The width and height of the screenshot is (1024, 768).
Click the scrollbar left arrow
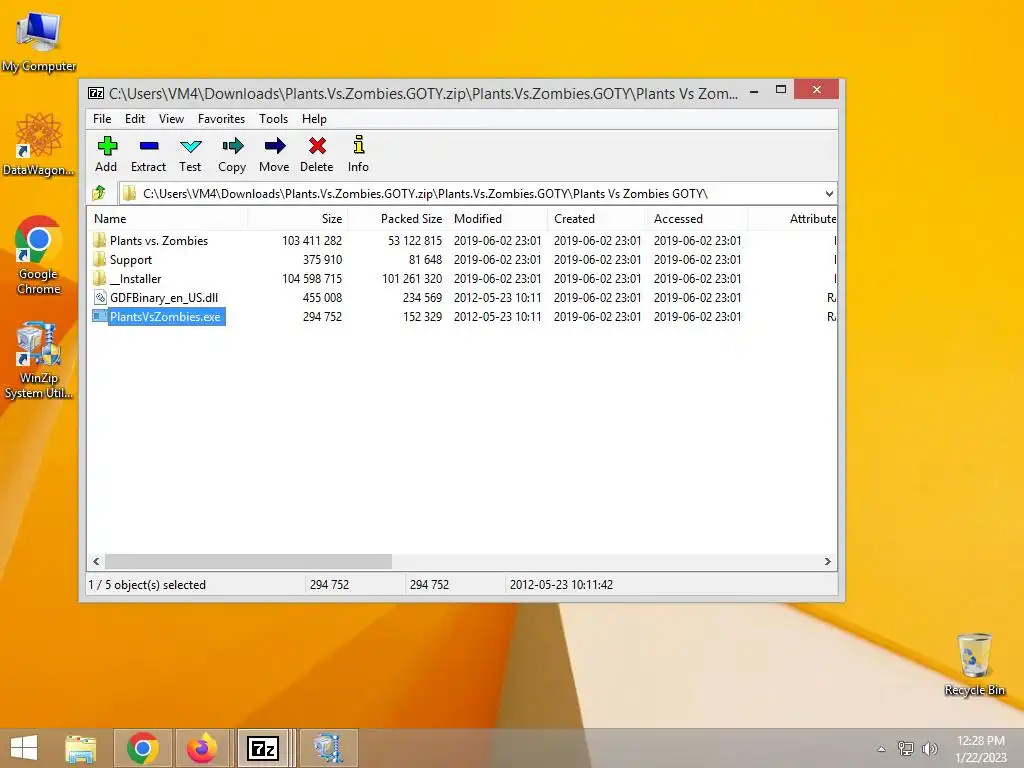pyautogui.click(x=97, y=561)
